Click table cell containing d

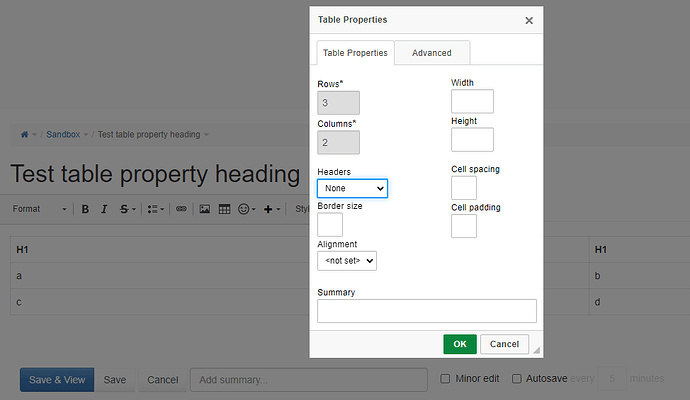click(x=639, y=302)
